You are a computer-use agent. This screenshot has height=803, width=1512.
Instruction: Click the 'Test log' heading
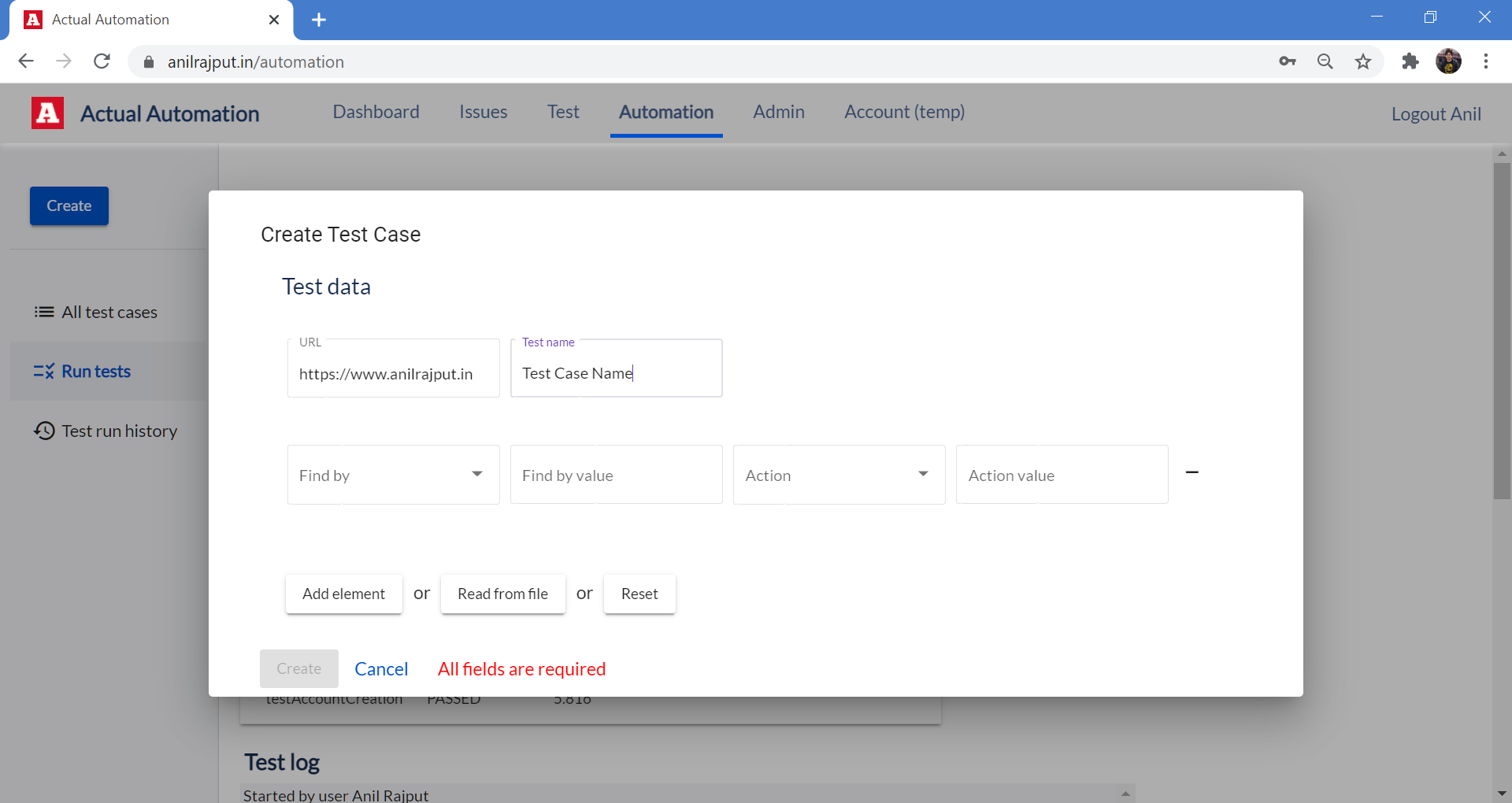282,762
